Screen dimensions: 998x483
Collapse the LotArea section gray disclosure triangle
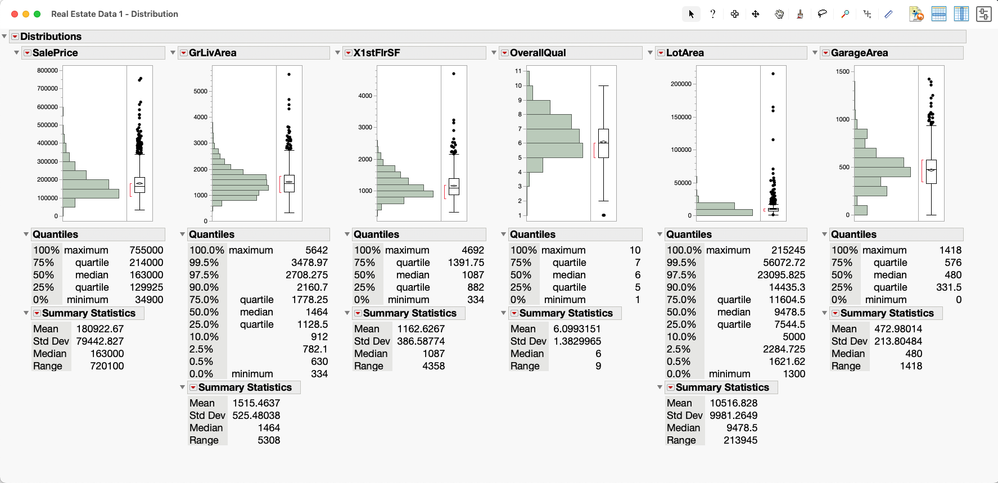[650, 53]
